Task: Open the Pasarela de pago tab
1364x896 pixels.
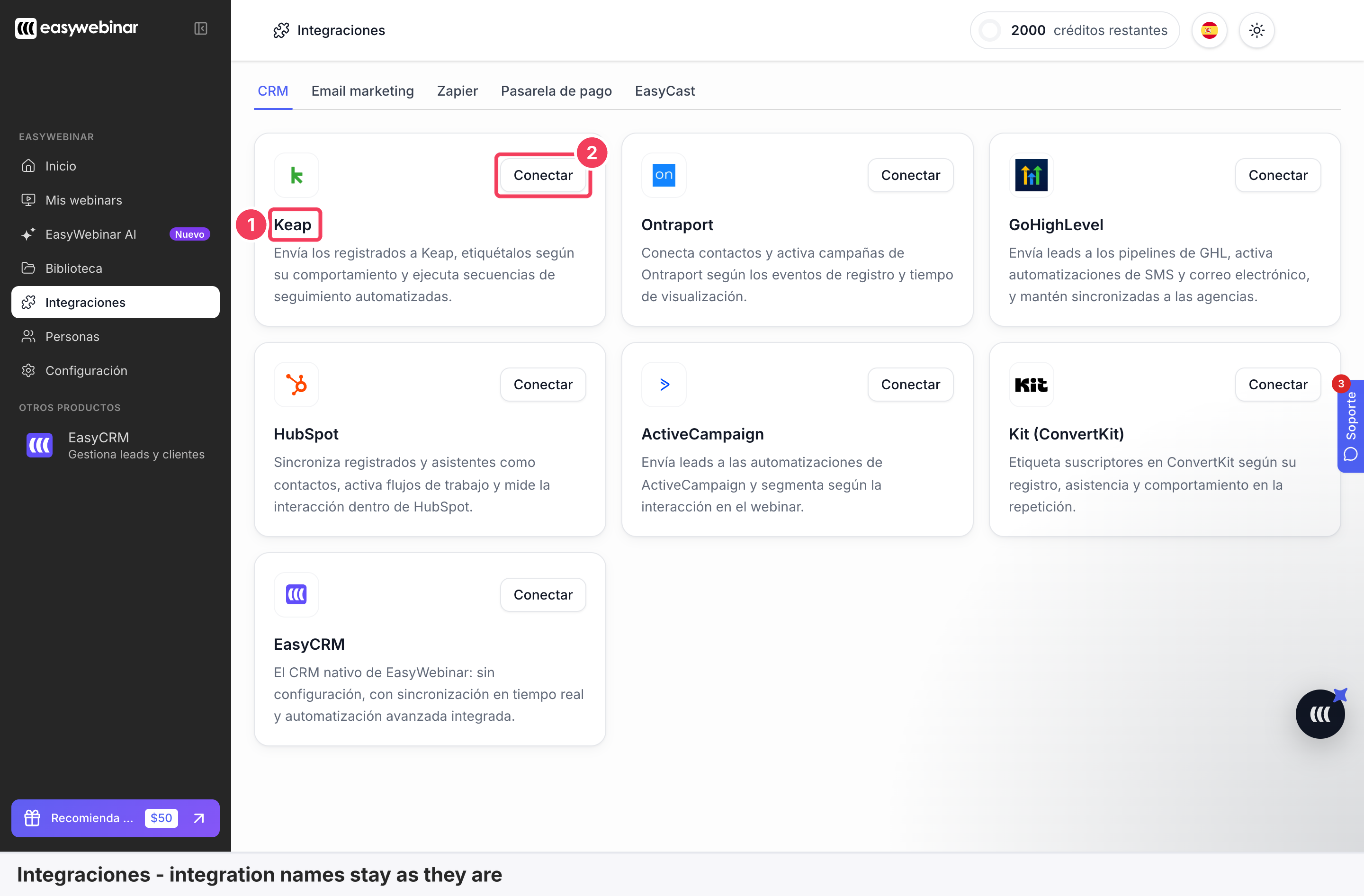Action: click(556, 91)
